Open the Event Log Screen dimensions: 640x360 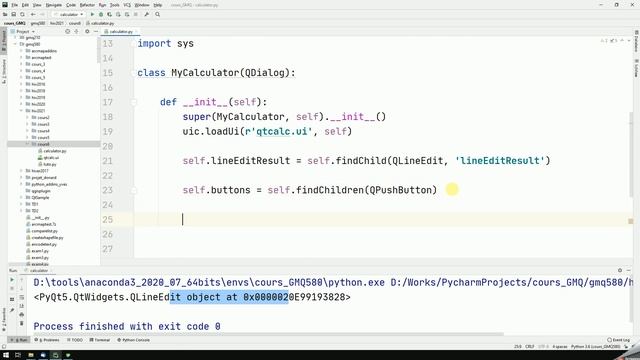618,340
